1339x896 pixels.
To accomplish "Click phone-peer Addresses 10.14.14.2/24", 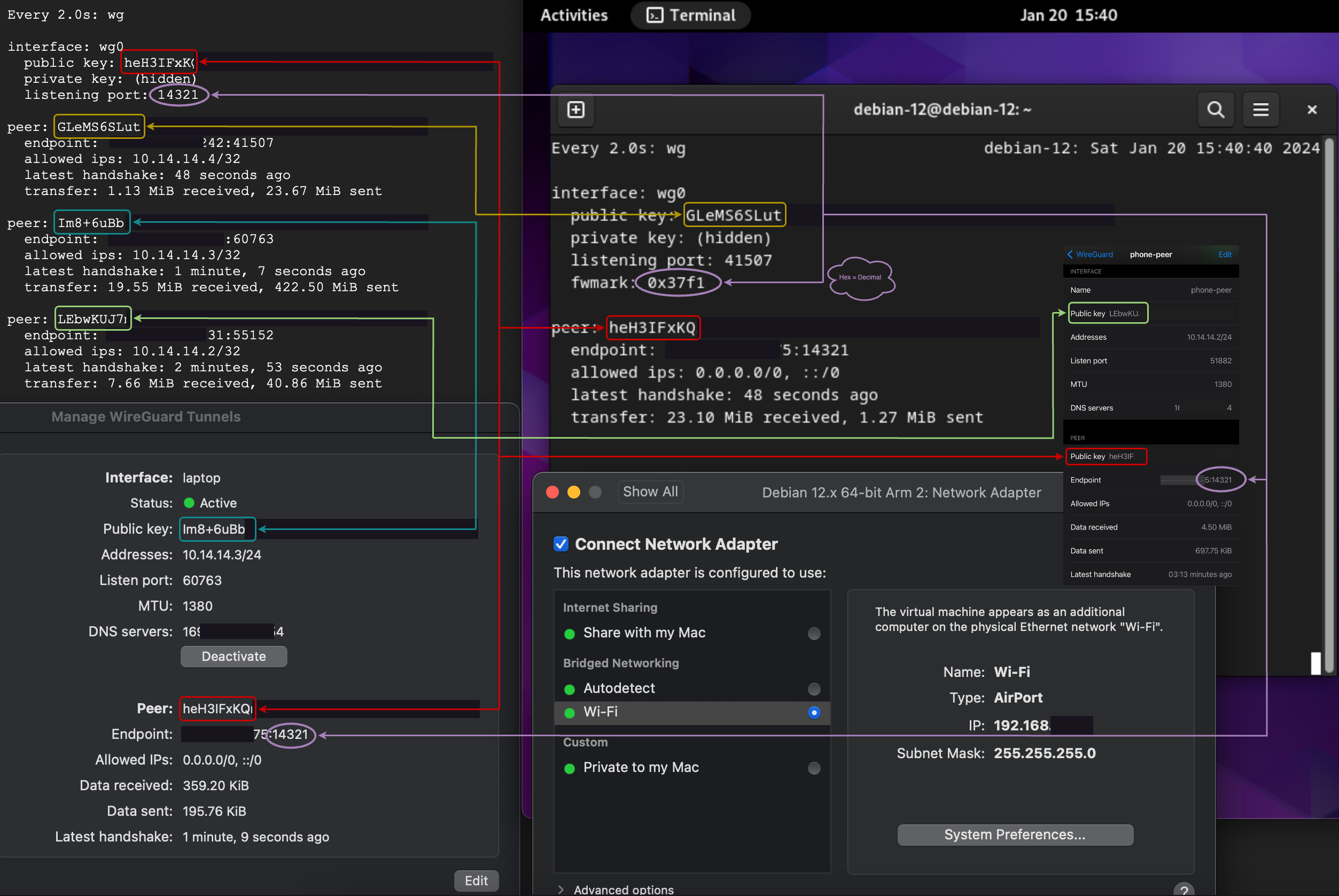I will coord(1209,337).
